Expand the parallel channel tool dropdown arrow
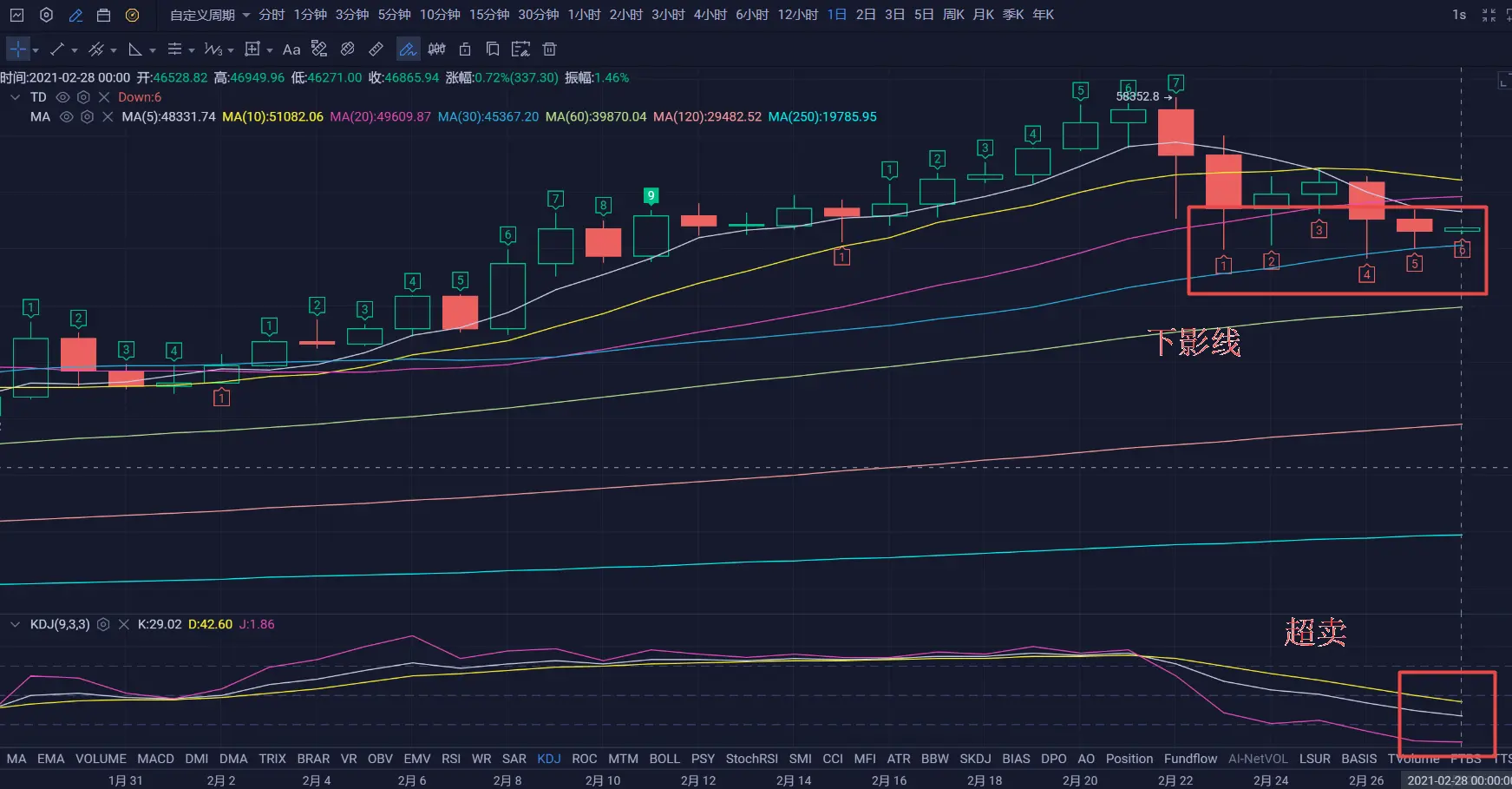 [114, 50]
